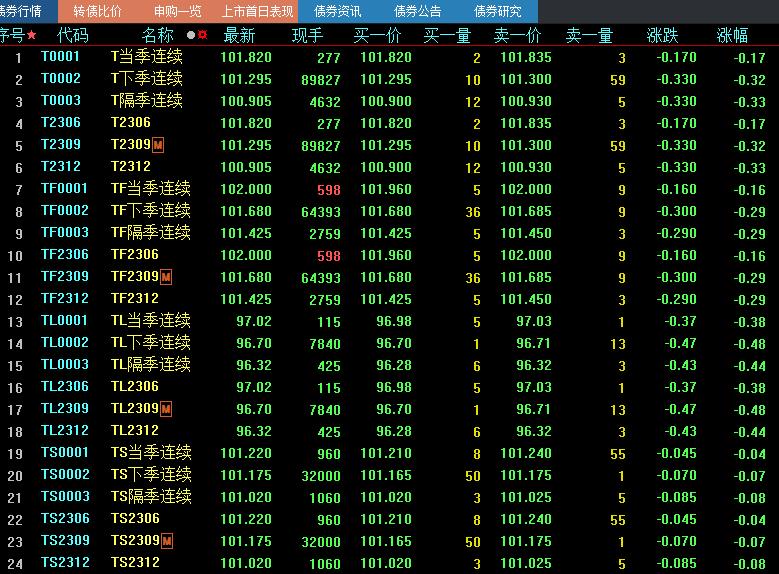Click the 现手 column header
Viewport: 779px width, 574px height.
pyautogui.click(x=307, y=35)
